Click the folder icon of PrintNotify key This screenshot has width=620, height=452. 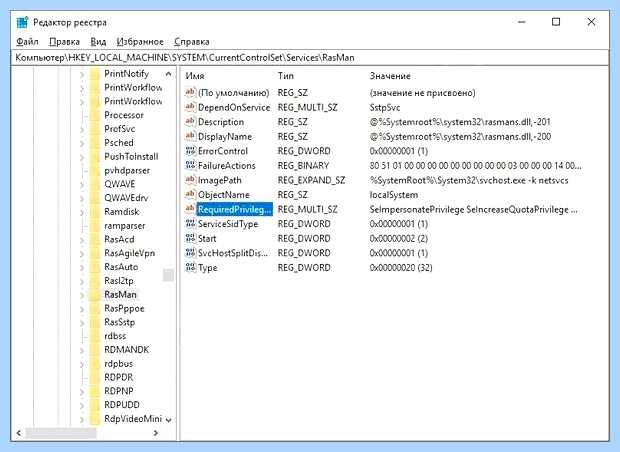(94, 74)
